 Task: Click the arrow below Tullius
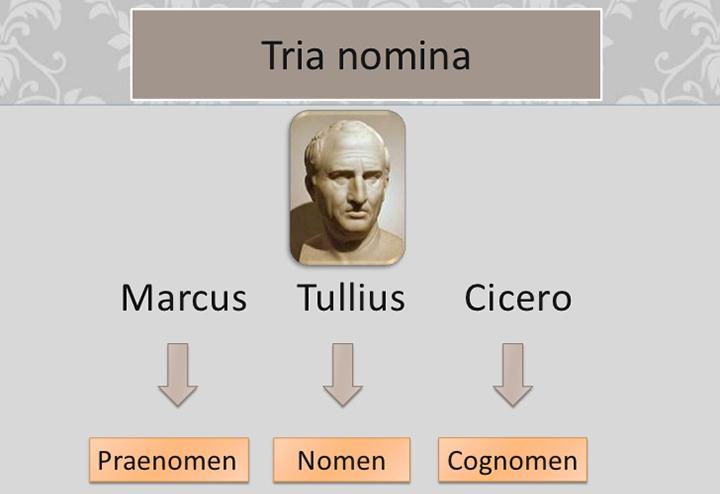pyautogui.click(x=343, y=374)
